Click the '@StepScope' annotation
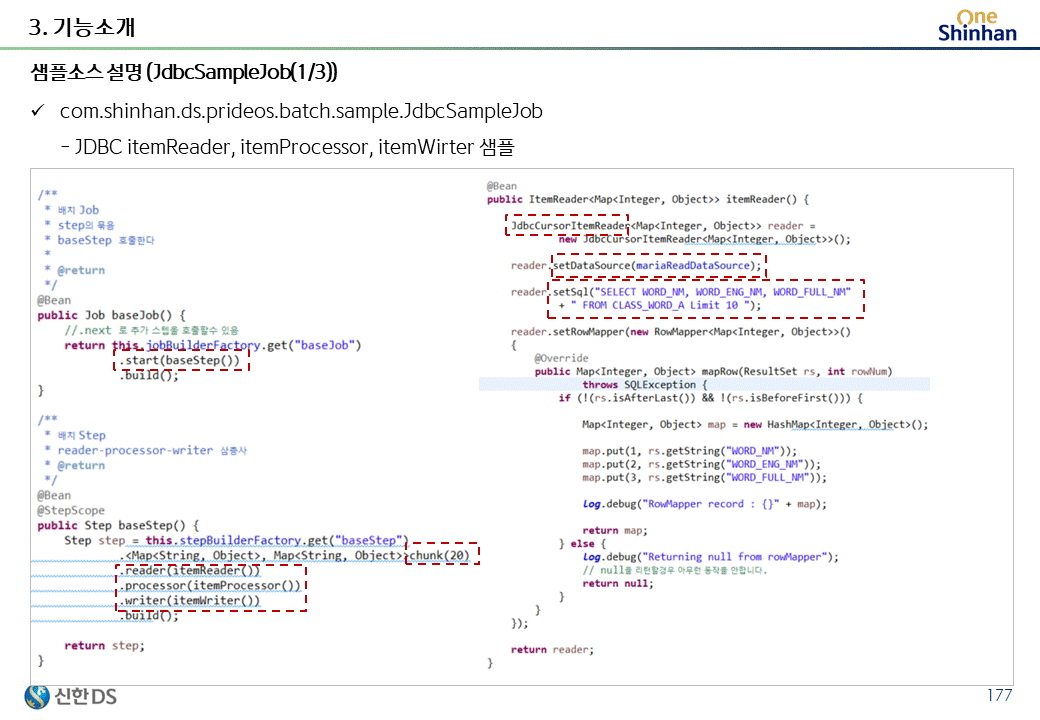 click(x=71, y=510)
